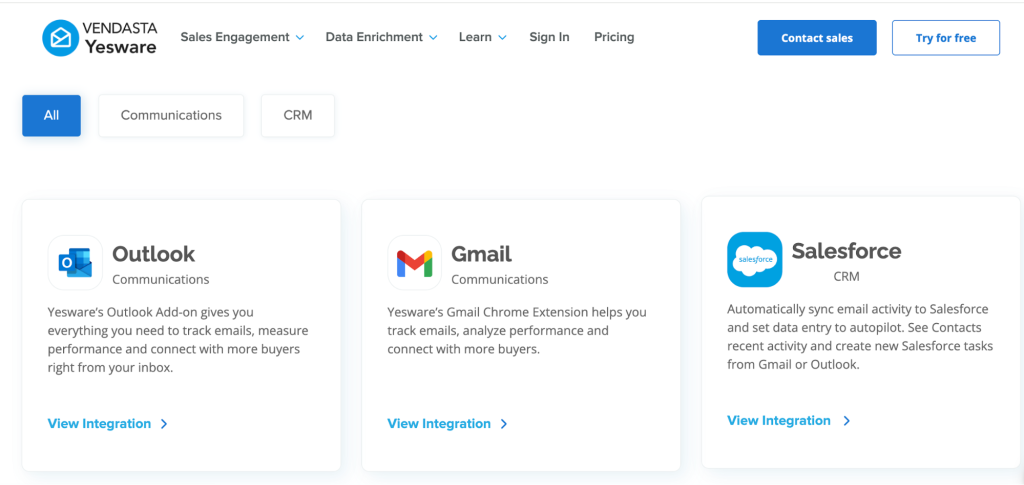Open the Pricing page
The image size is (1024, 485).
(x=614, y=37)
